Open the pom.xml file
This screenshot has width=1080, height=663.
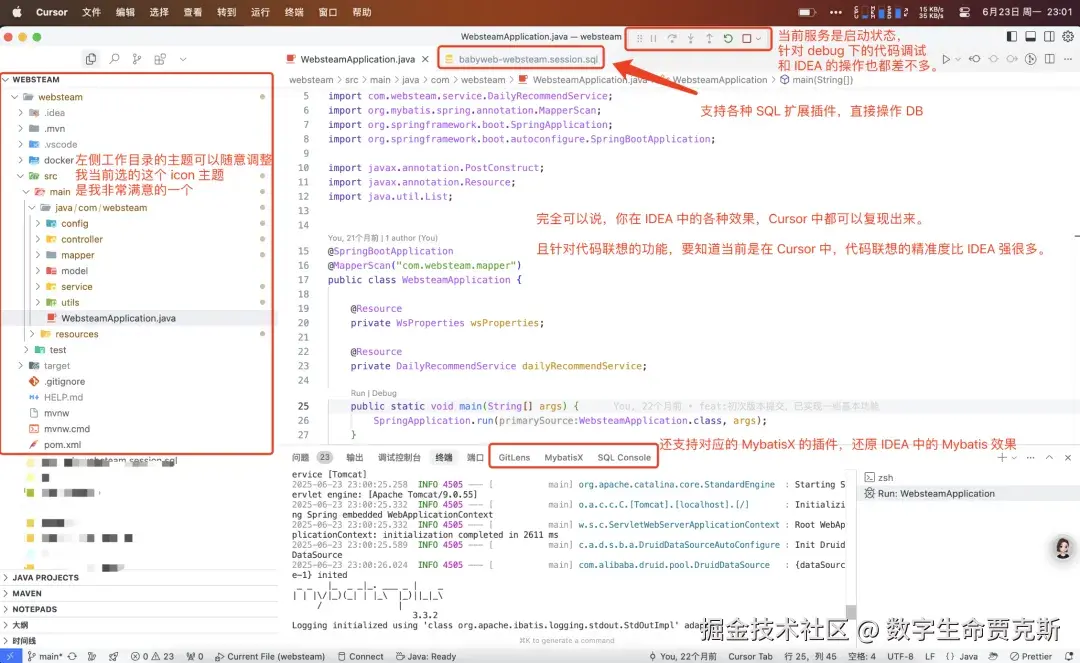click(62, 445)
